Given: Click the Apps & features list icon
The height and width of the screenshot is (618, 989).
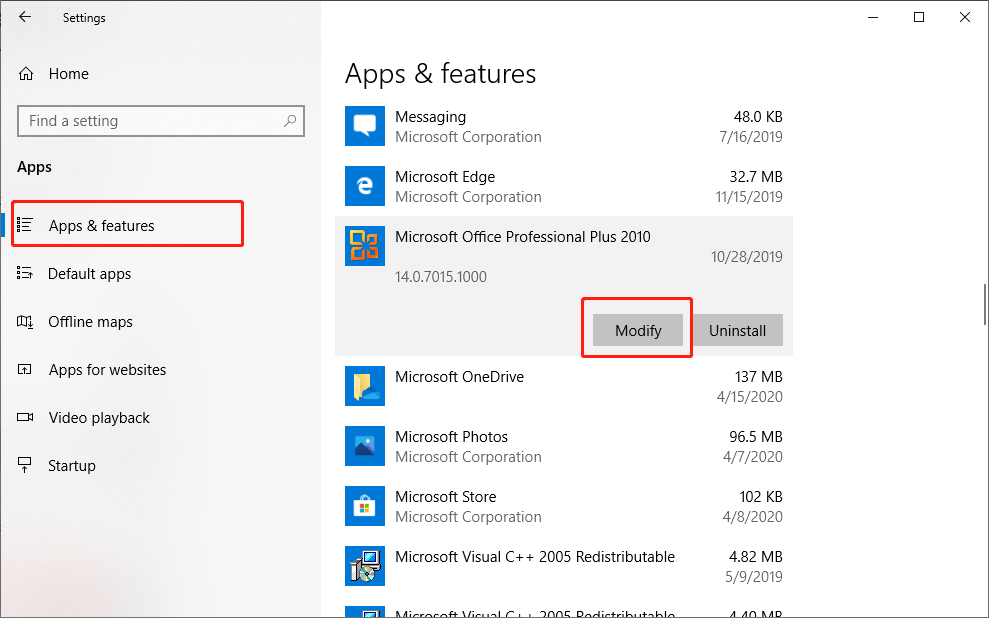Looking at the screenshot, I should coord(25,224).
